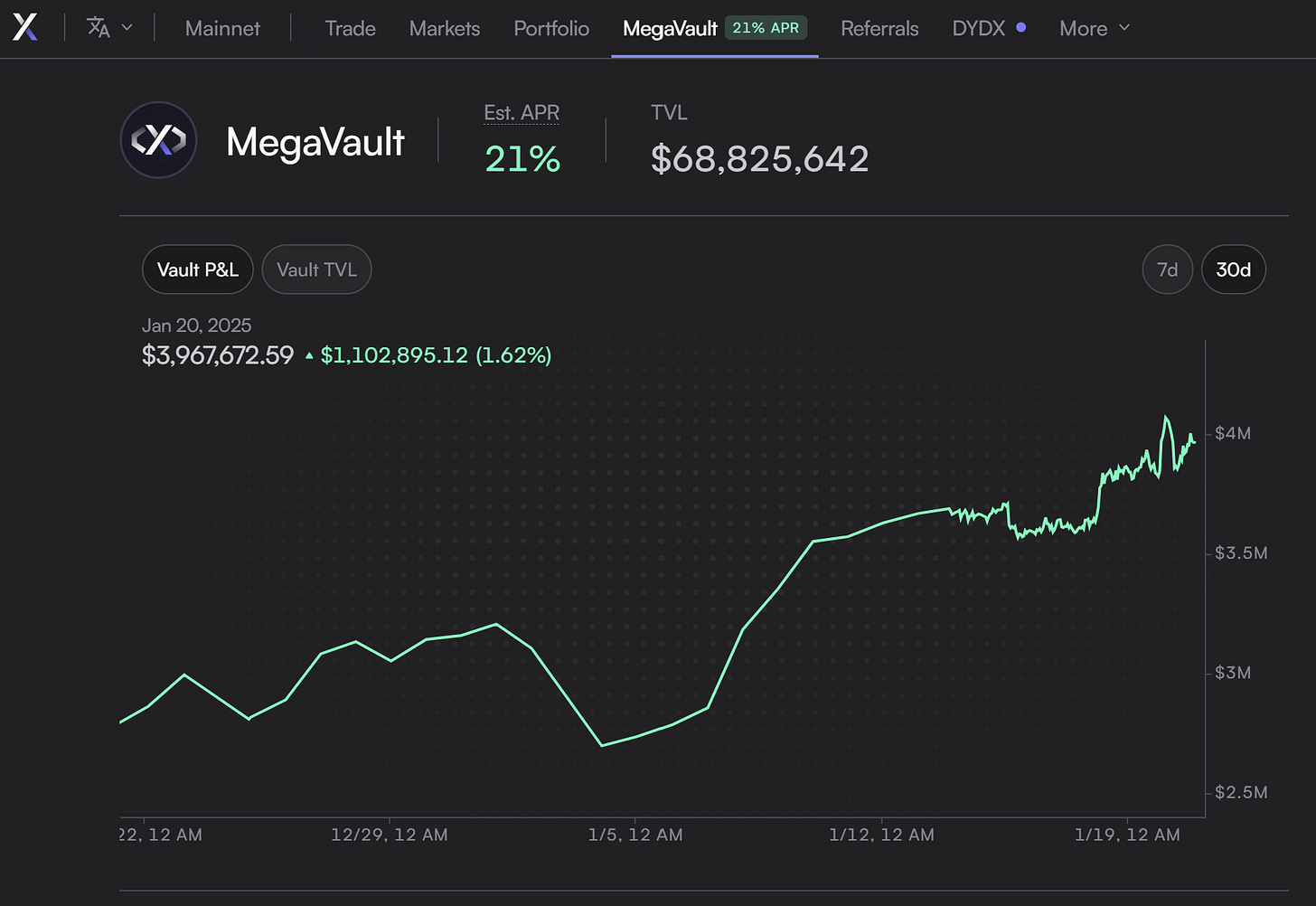The width and height of the screenshot is (1316, 906).
Task: Click the $3,967,672.59 P&L value
Action: pyautogui.click(x=218, y=355)
